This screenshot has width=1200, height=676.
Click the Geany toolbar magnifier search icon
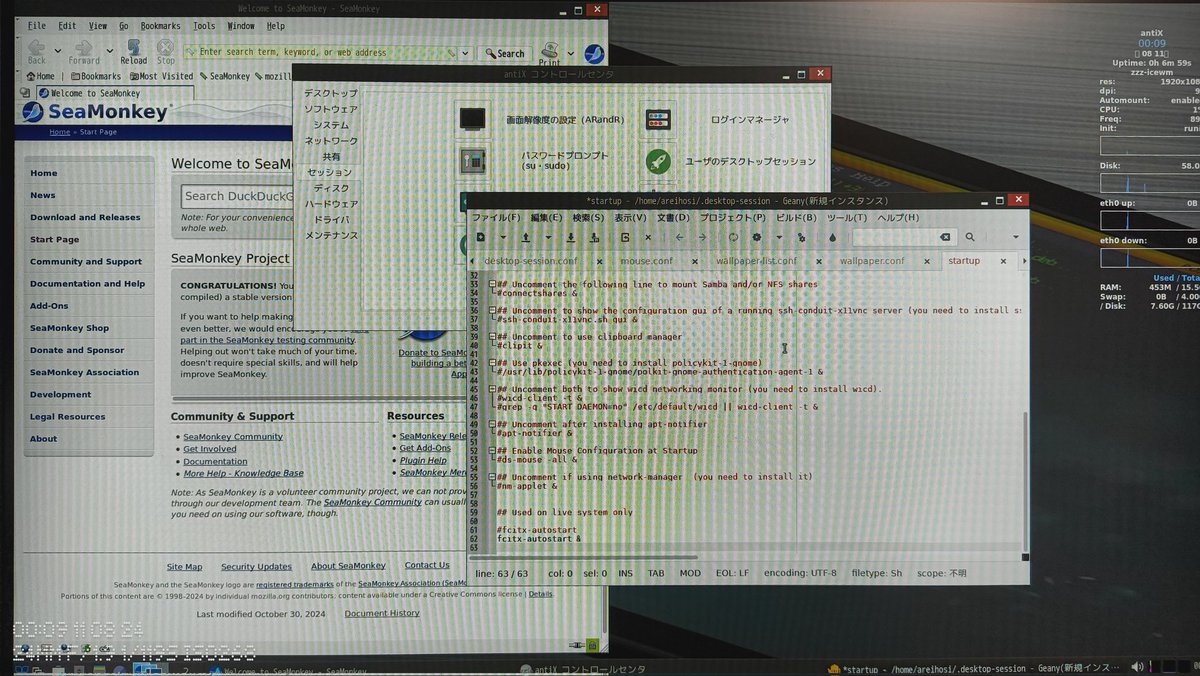(969, 237)
